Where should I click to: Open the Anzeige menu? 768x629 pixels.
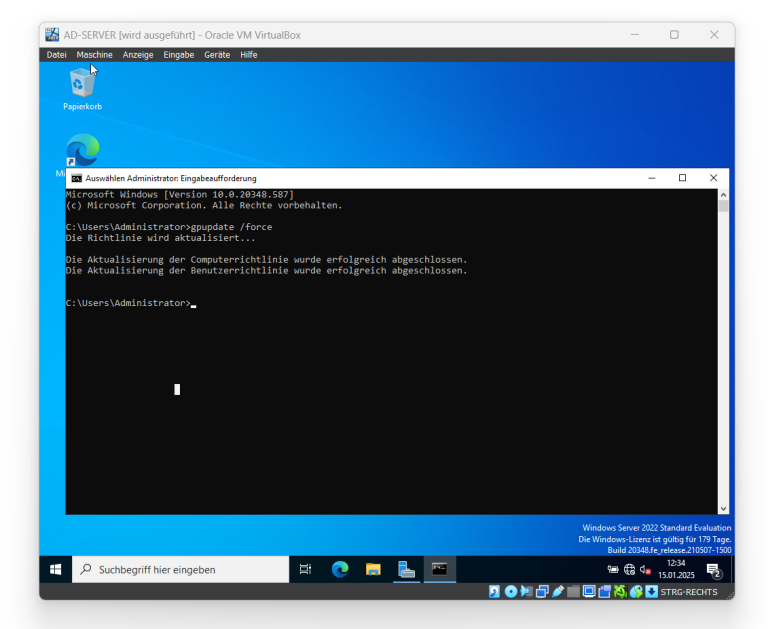[138, 55]
